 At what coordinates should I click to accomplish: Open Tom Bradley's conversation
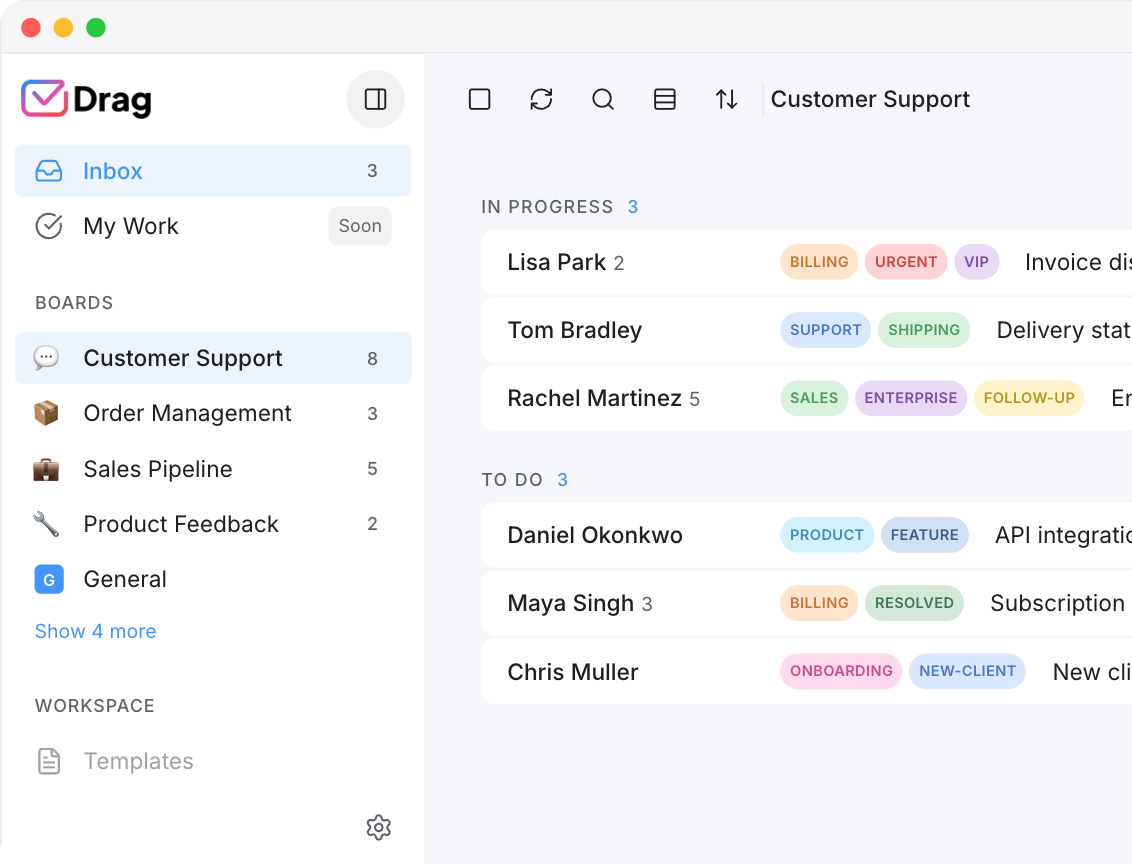click(x=806, y=330)
